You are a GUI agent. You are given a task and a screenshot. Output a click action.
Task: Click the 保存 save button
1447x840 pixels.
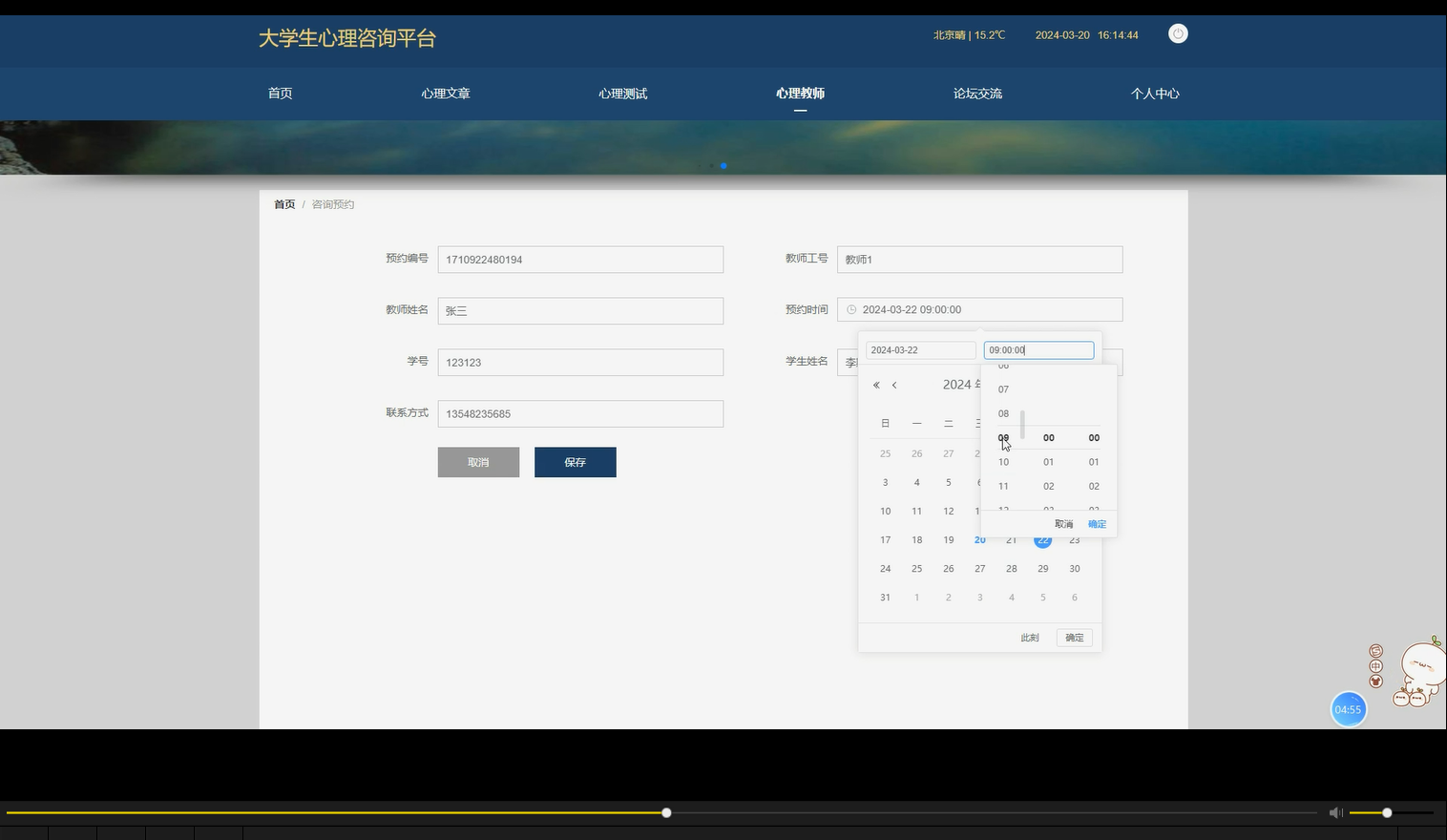coord(575,462)
